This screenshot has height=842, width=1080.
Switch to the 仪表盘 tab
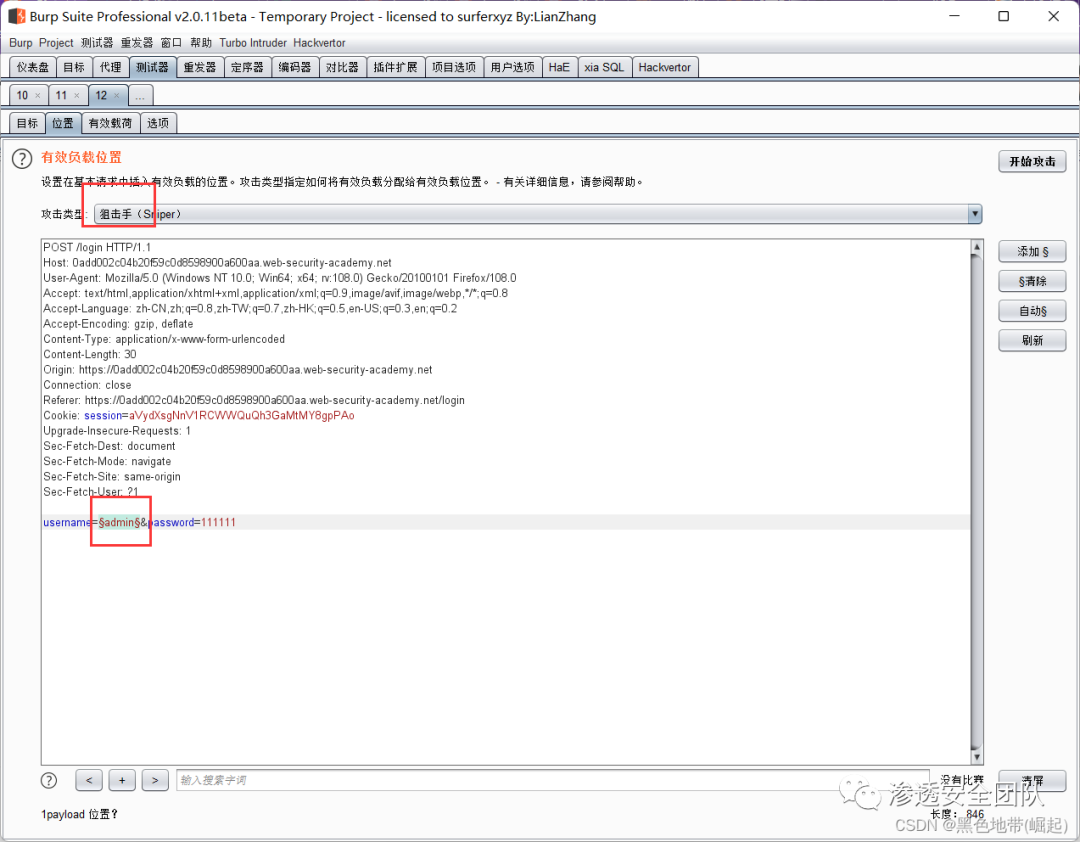click(x=33, y=68)
